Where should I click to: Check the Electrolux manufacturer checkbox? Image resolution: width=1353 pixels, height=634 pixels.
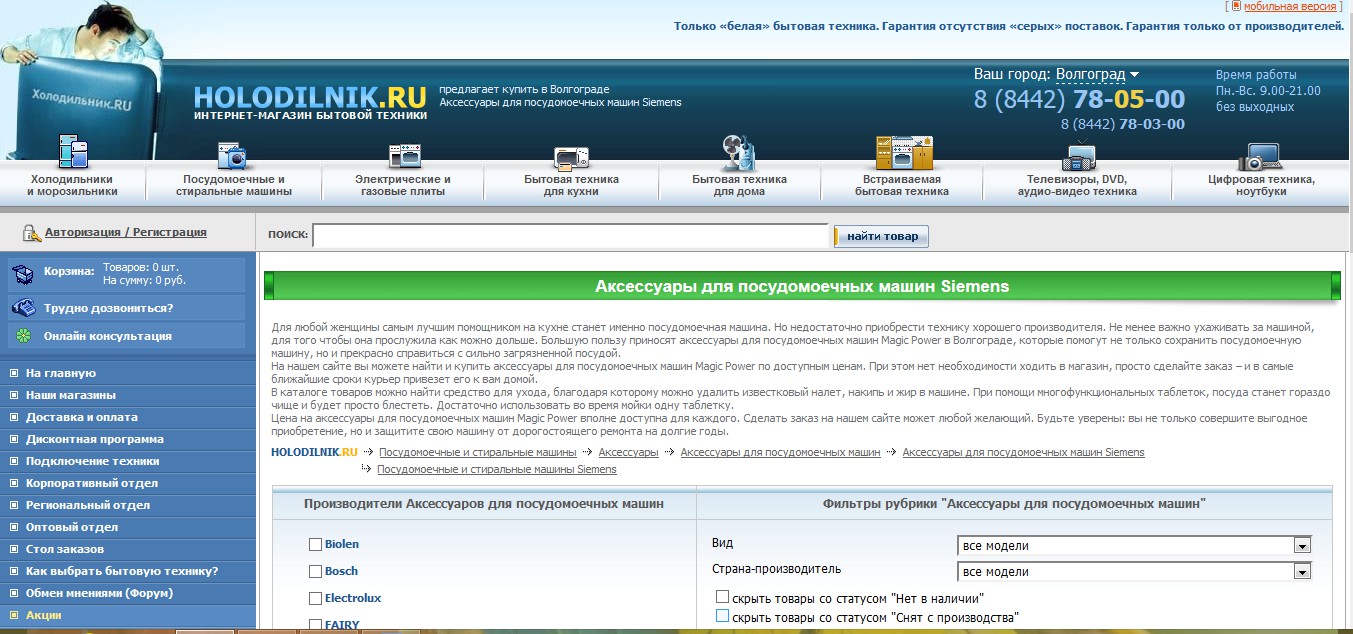315,599
